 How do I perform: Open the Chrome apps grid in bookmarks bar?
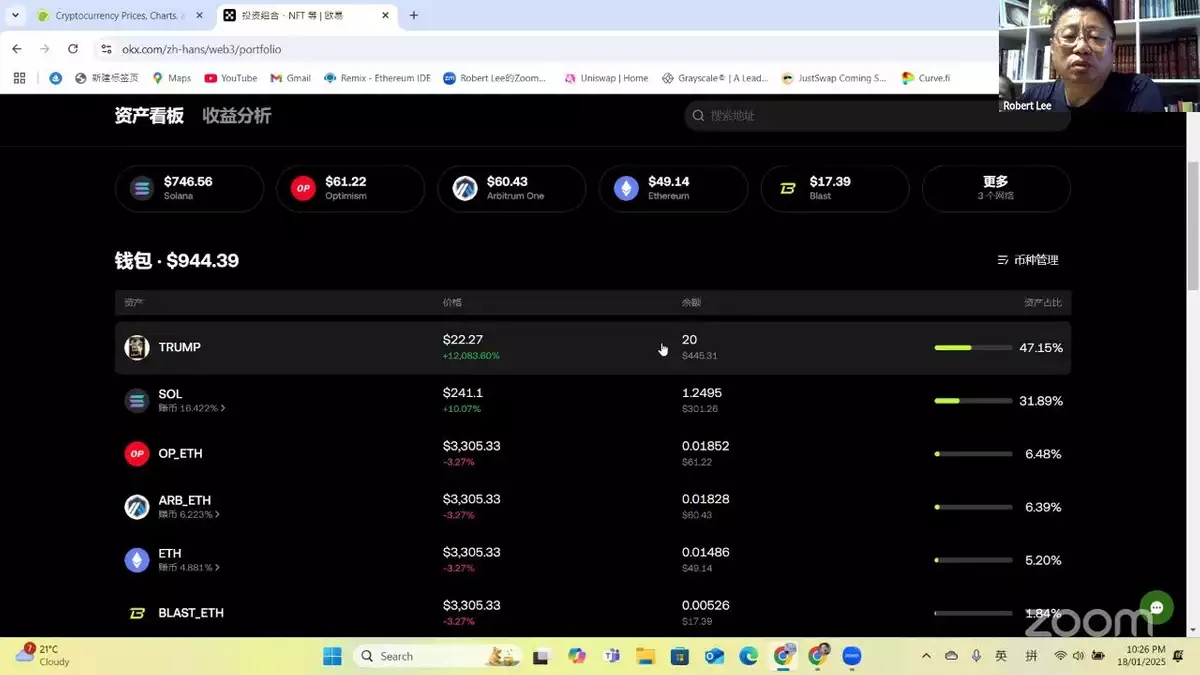[19, 78]
